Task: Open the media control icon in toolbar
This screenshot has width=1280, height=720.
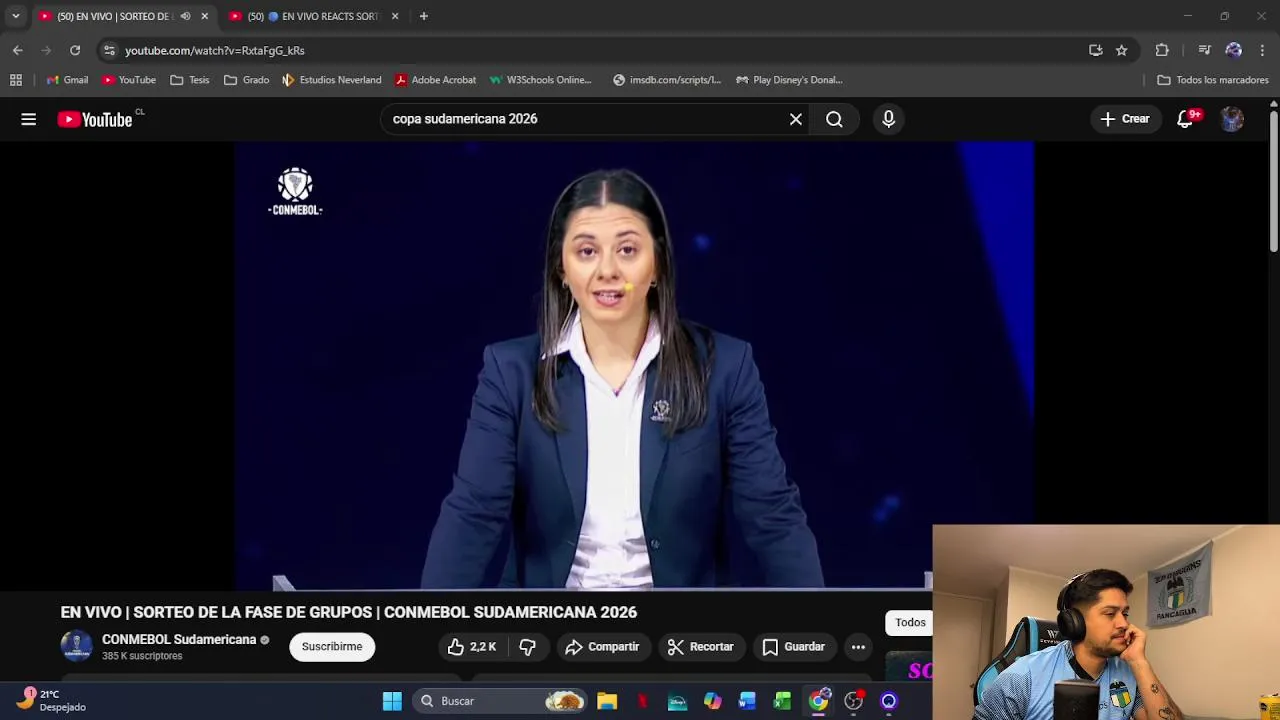Action: click(x=1204, y=50)
